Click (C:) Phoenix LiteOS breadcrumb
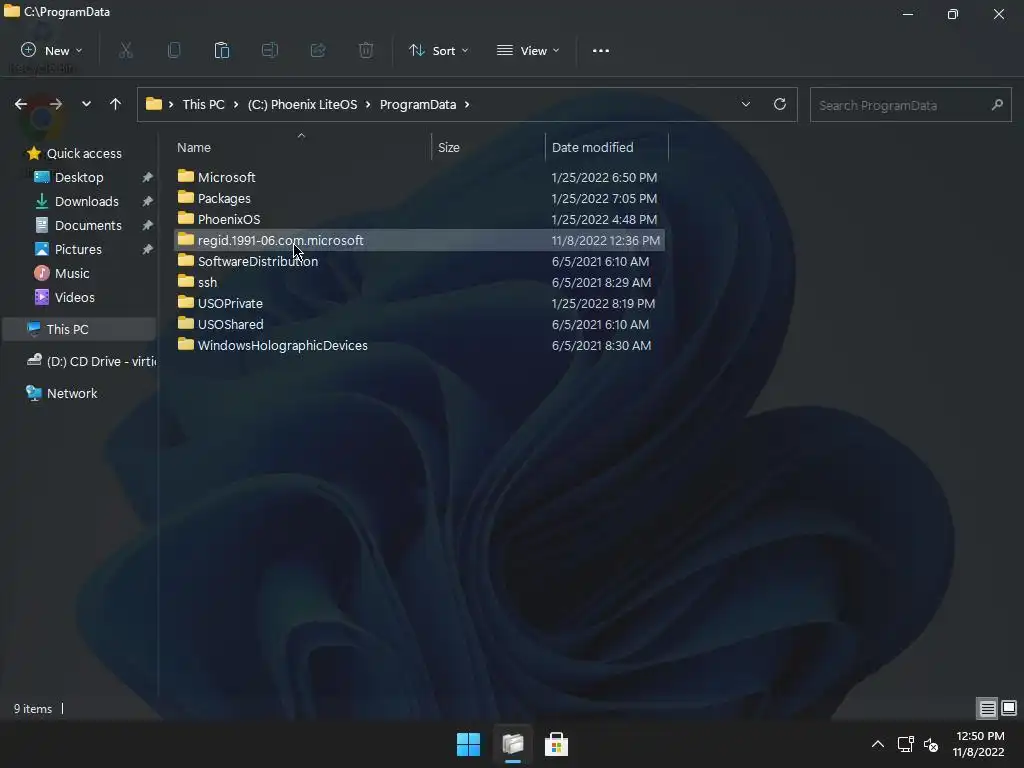This screenshot has width=1024, height=768. 302,104
